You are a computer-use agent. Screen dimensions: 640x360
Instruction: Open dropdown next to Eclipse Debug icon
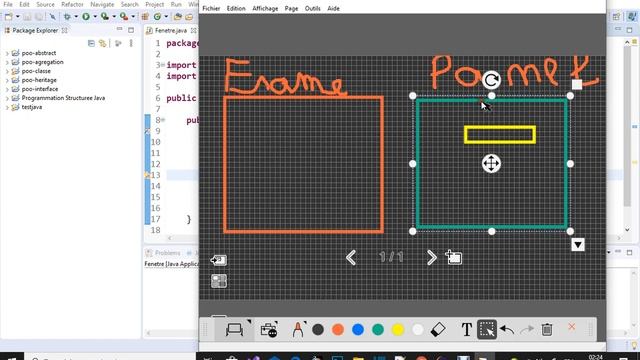(76, 16)
